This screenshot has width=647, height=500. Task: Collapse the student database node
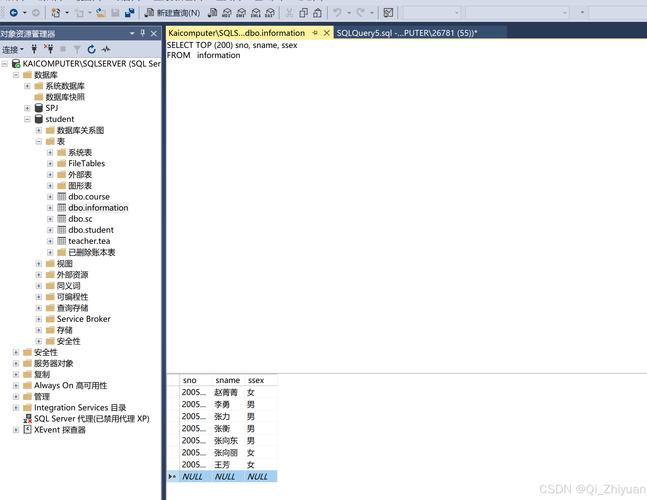pyautogui.click(x=27, y=119)
